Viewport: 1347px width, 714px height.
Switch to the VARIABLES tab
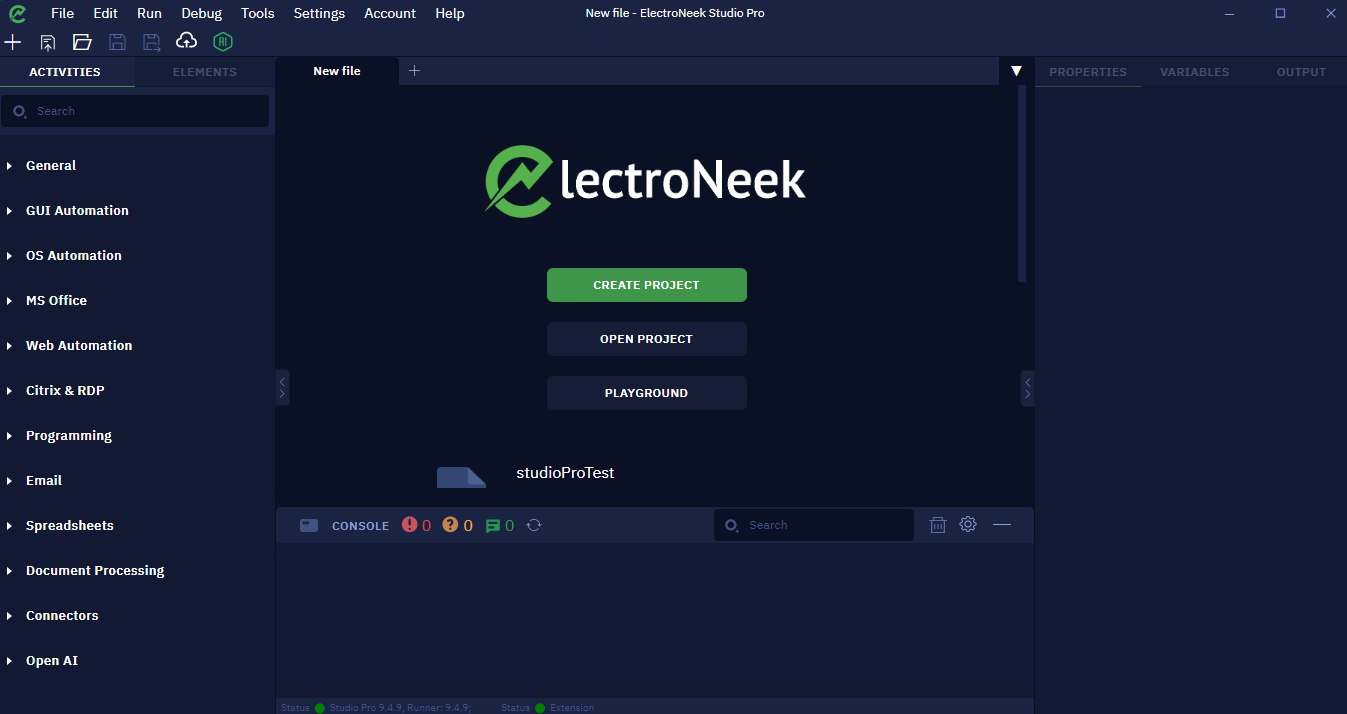1195,72
